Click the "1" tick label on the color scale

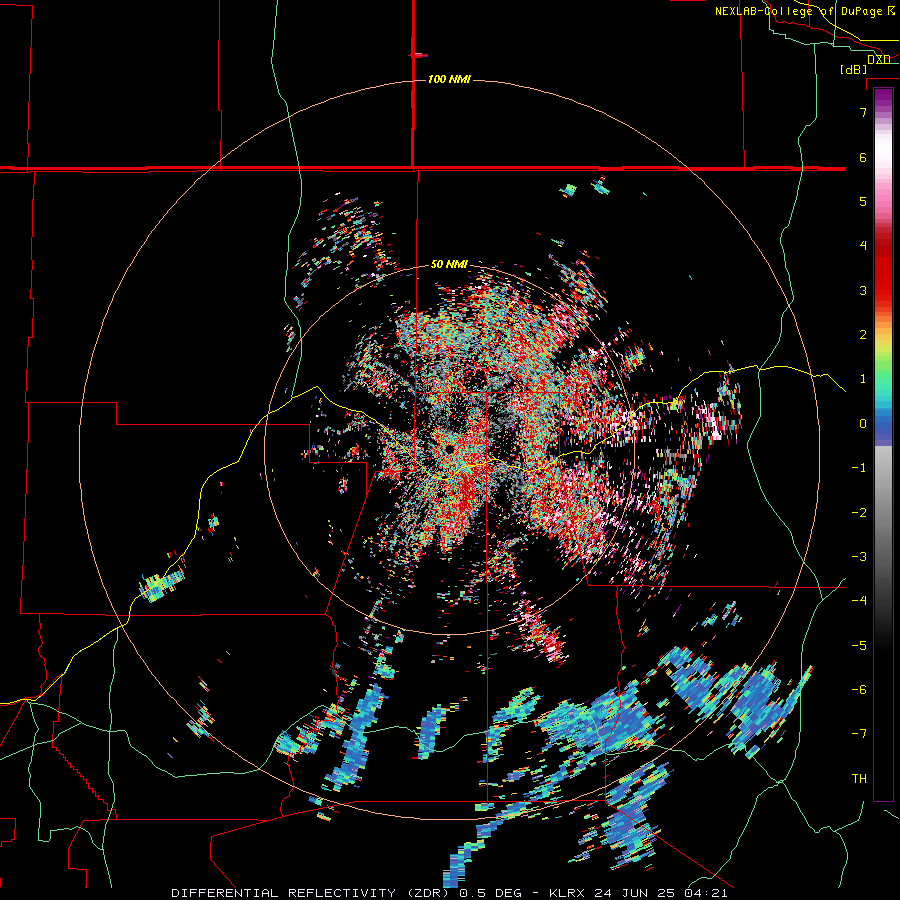coord(863,379)
